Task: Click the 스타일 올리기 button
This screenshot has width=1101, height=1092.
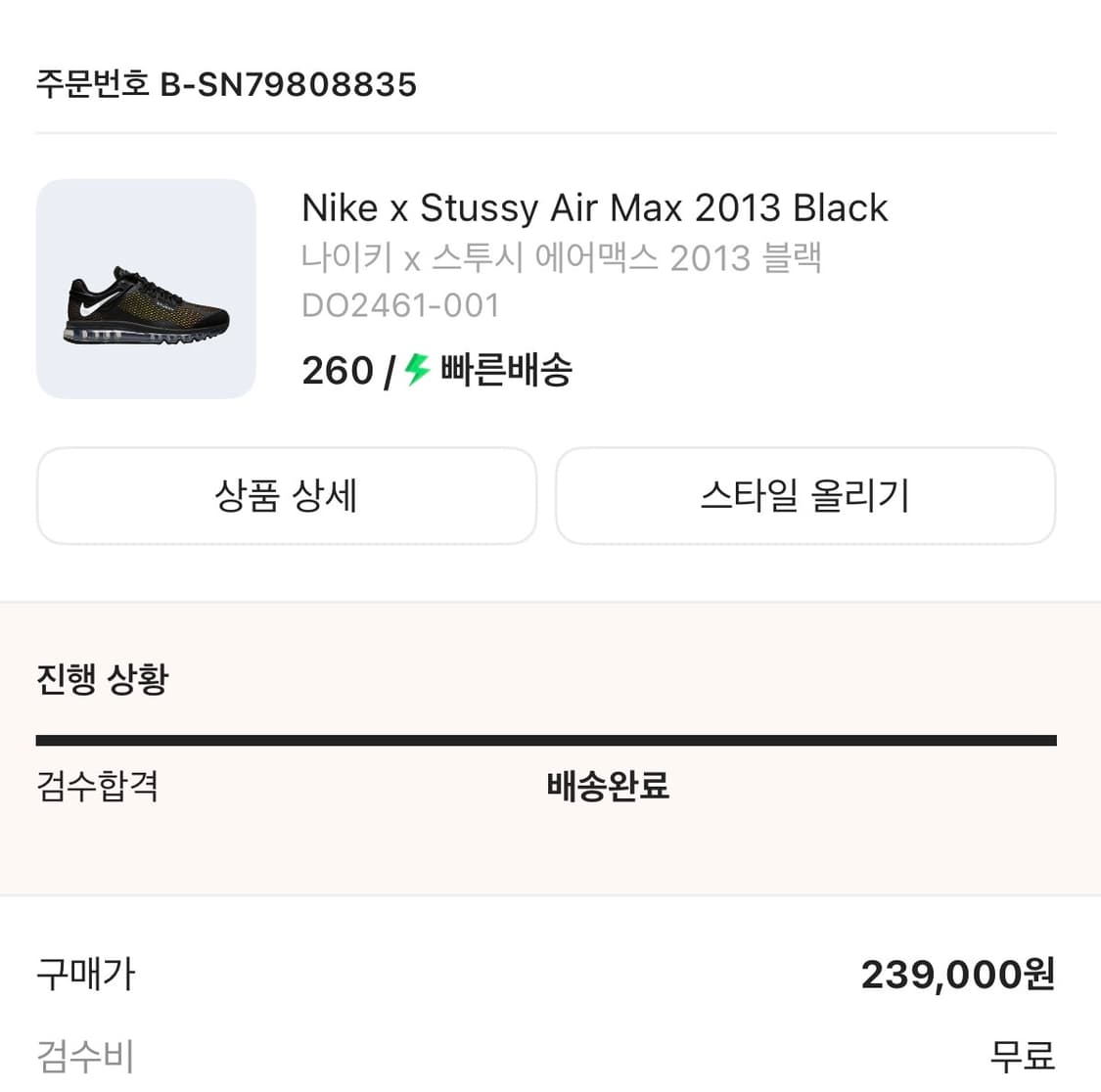Action: click(x=804, y=496)
